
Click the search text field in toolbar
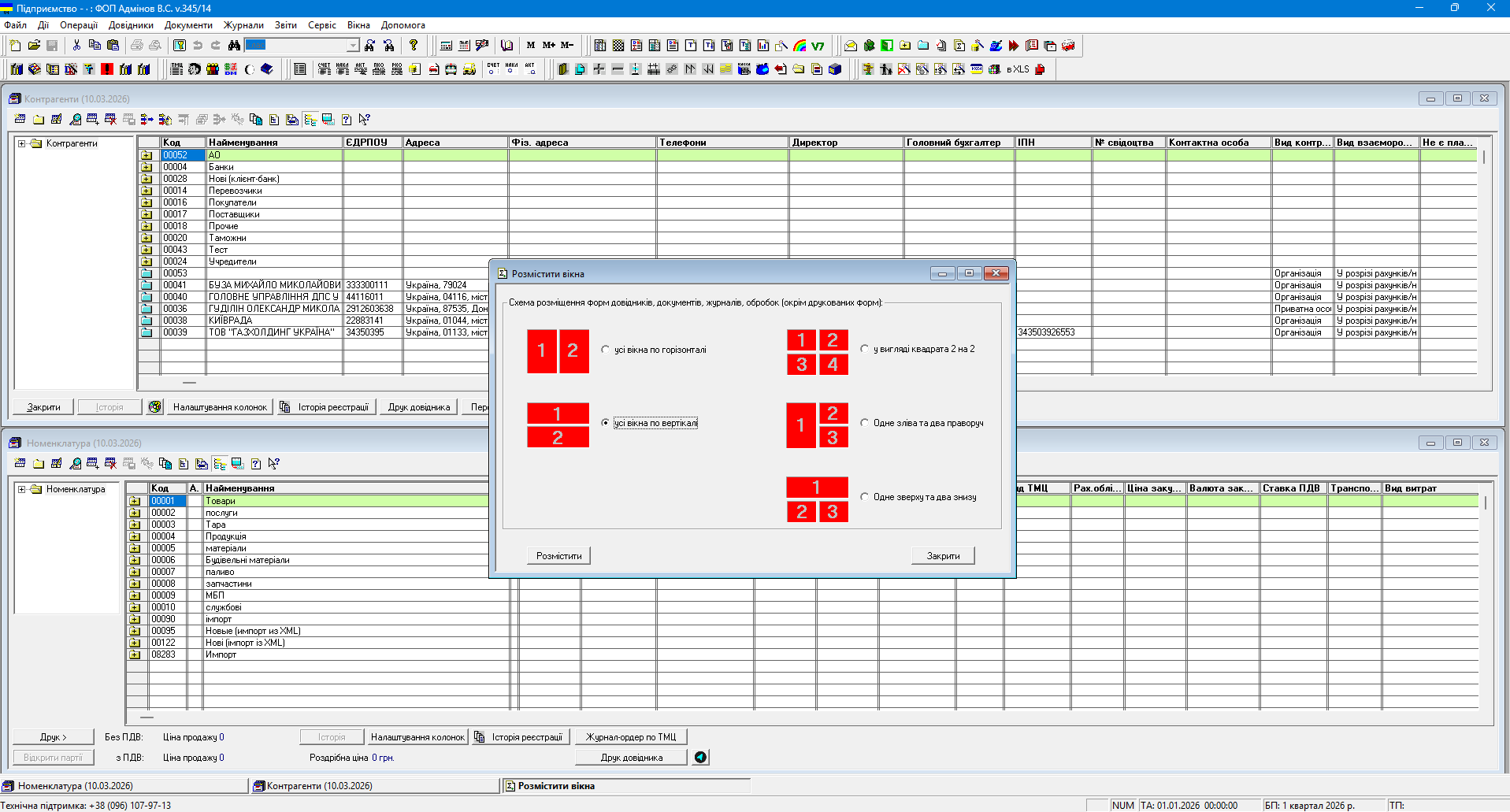click(x=295, y=46)
